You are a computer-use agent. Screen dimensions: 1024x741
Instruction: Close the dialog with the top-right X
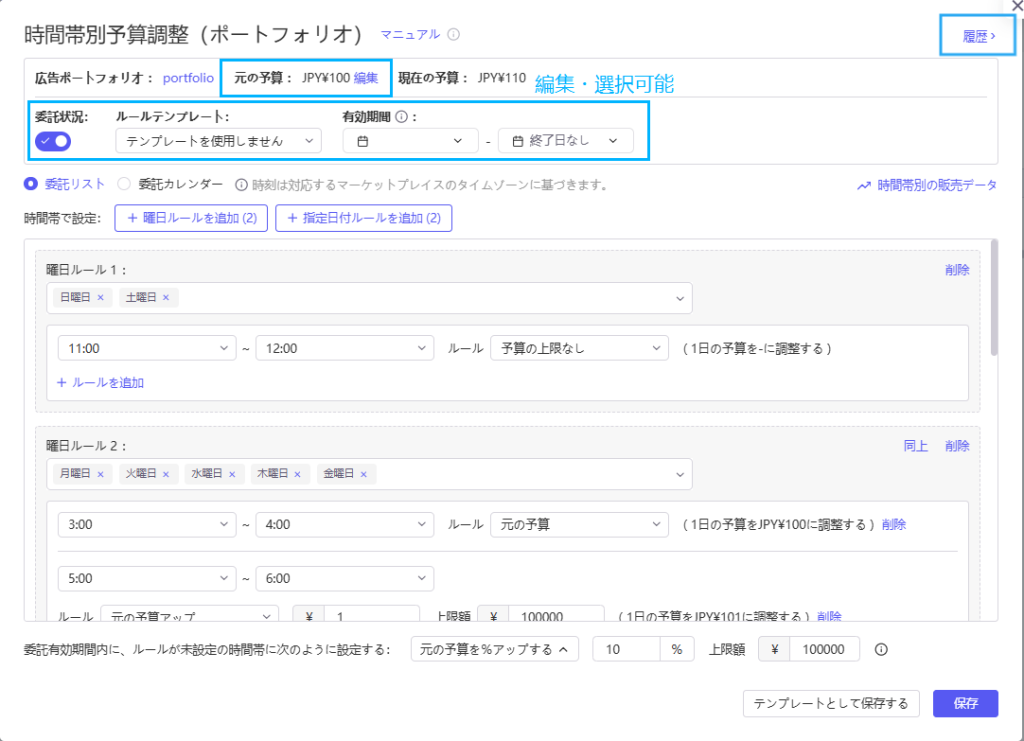point(1017,5)
